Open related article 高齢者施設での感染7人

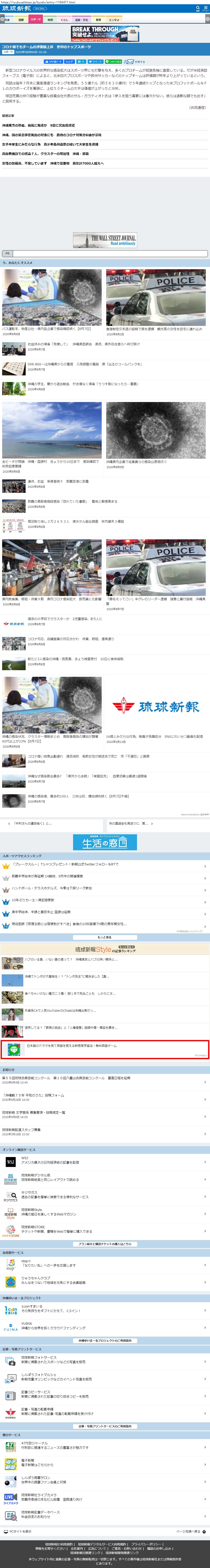pos(45,154)
